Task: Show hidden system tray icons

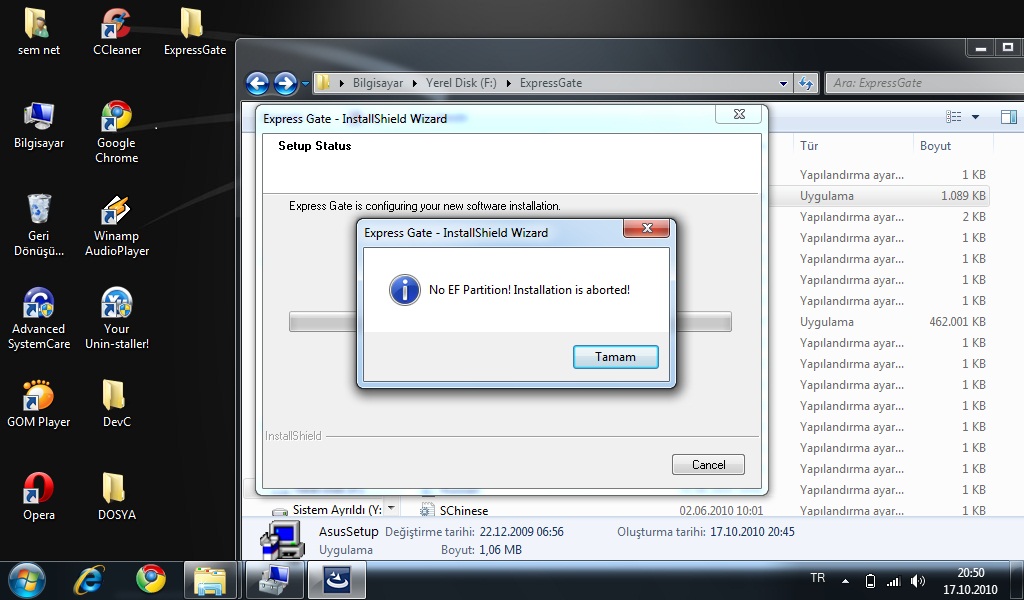Action: (846, 580)
